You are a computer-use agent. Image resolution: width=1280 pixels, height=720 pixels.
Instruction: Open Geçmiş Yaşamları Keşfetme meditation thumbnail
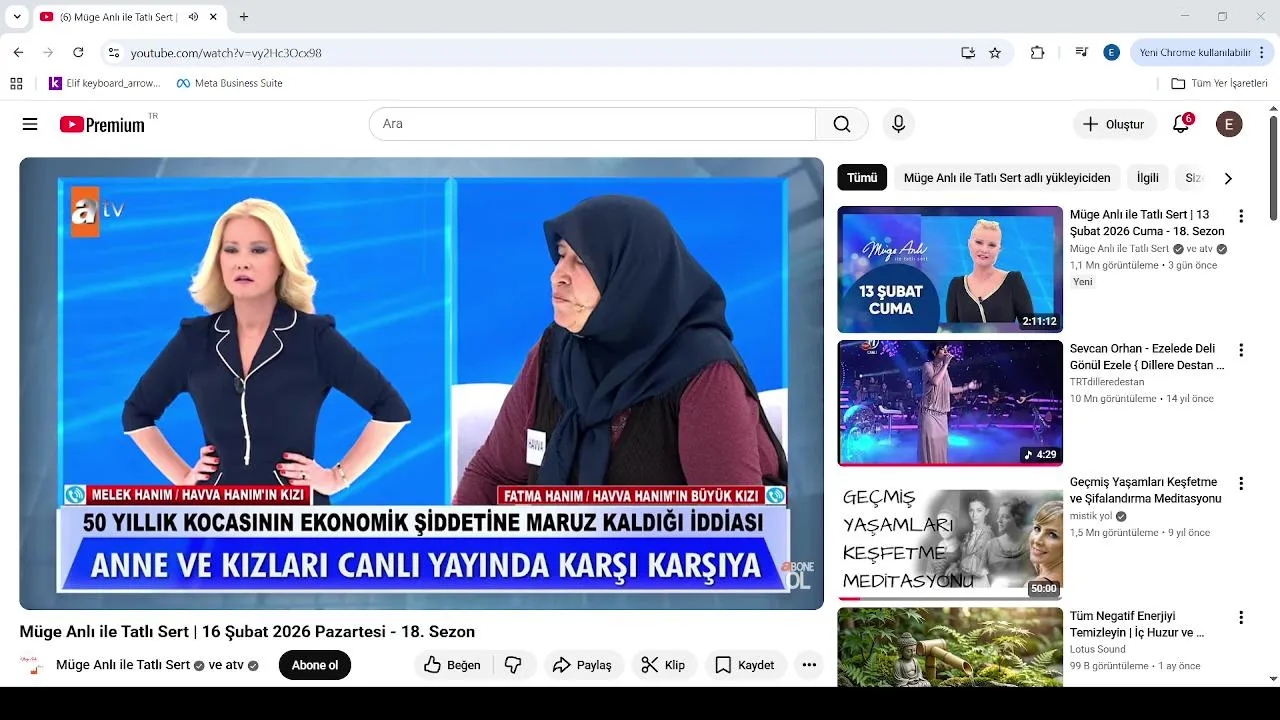tap(950, 537)
